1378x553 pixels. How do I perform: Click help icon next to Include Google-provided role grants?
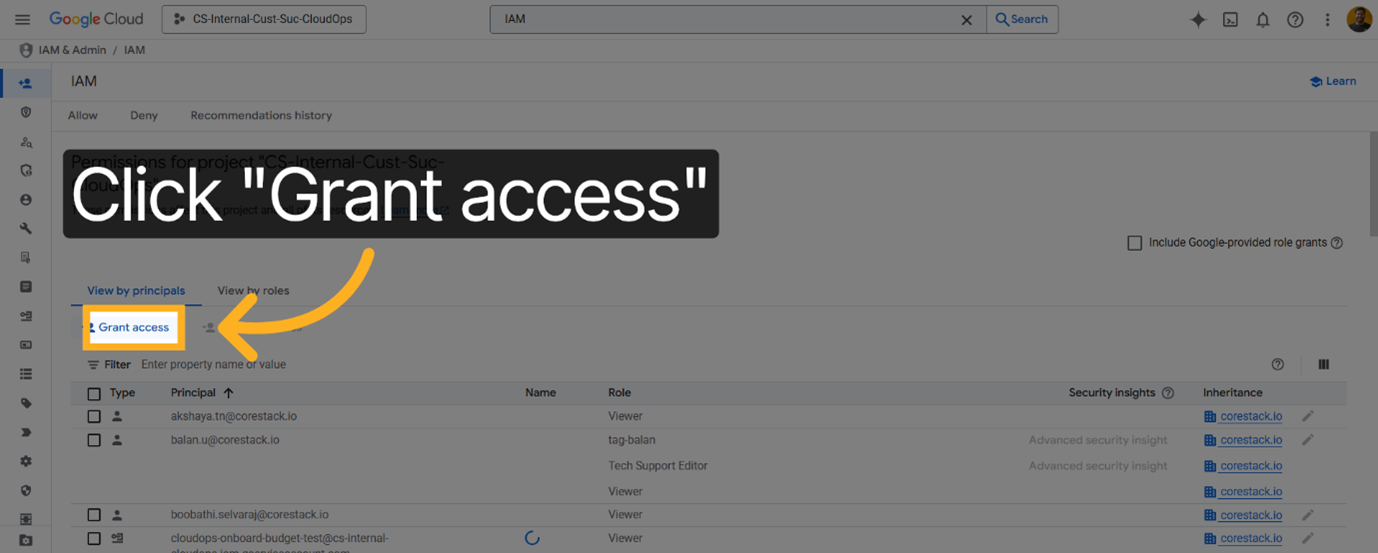coord(1337,243)
